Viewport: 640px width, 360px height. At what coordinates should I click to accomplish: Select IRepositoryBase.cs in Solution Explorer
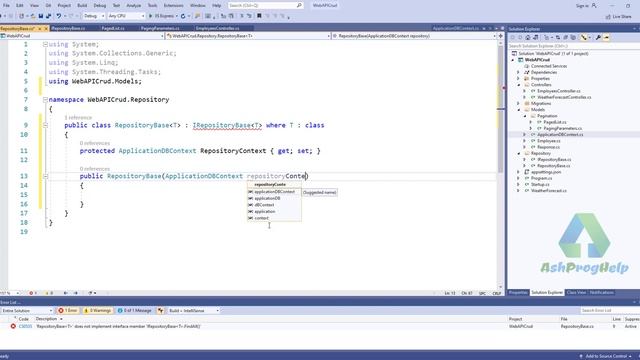tap(554, 160)
